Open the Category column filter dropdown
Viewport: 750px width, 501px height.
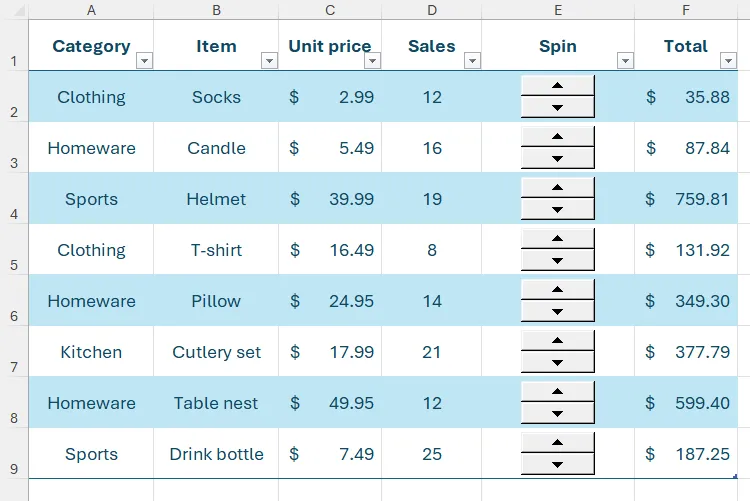[x=144, y=61]
